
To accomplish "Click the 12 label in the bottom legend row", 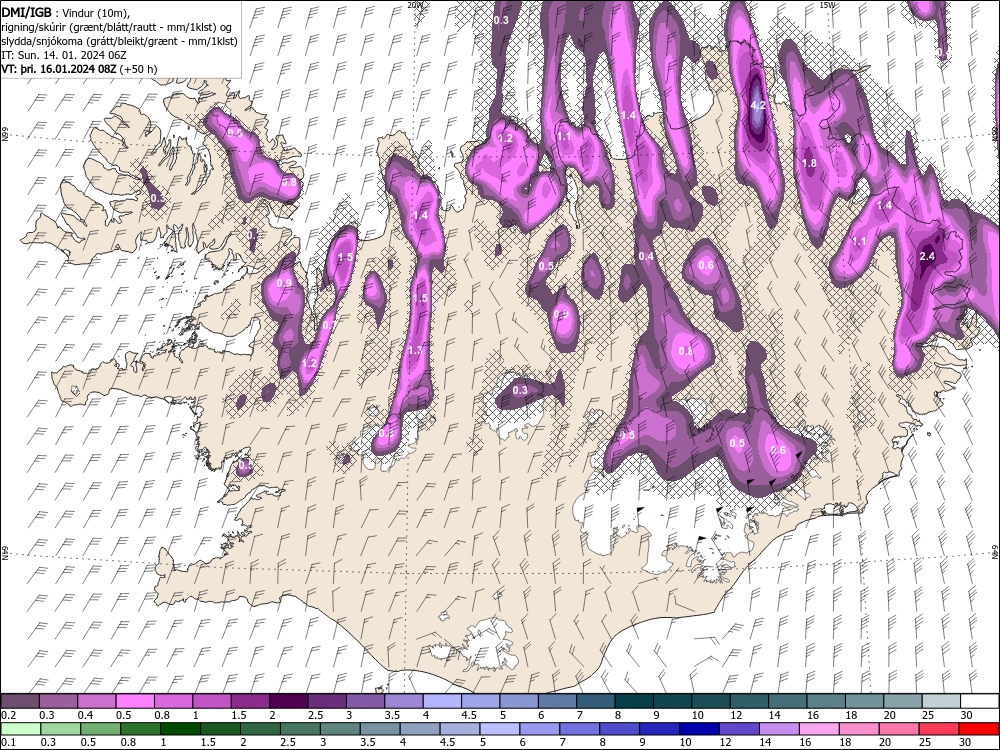I will pyautogui.click(x=726, y=742).
